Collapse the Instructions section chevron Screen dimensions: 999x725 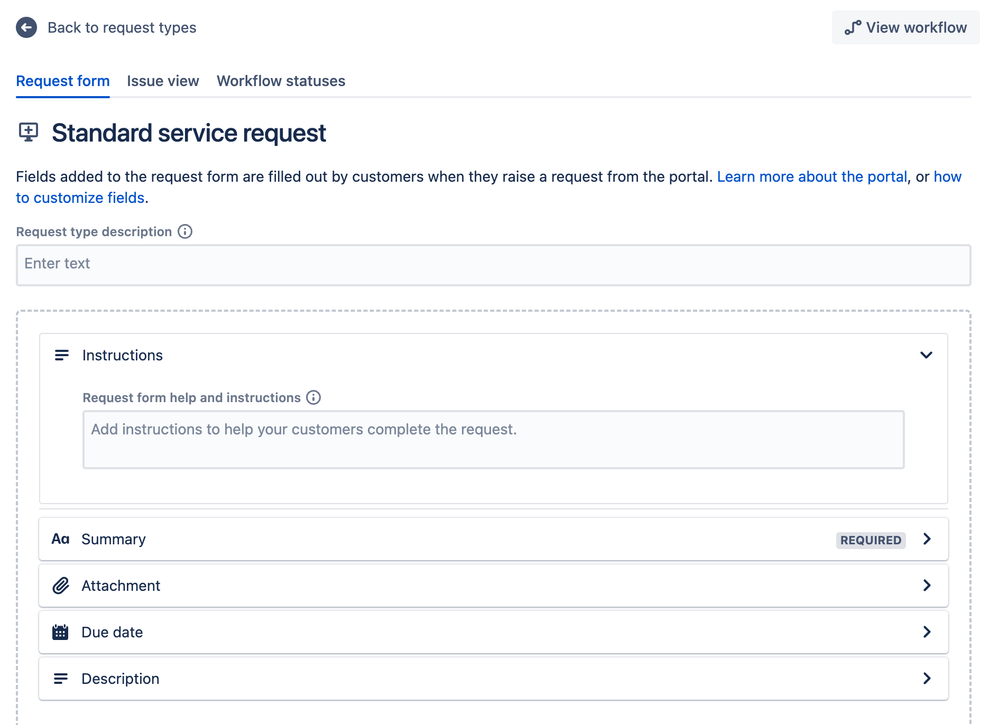[x=926, y=355]
